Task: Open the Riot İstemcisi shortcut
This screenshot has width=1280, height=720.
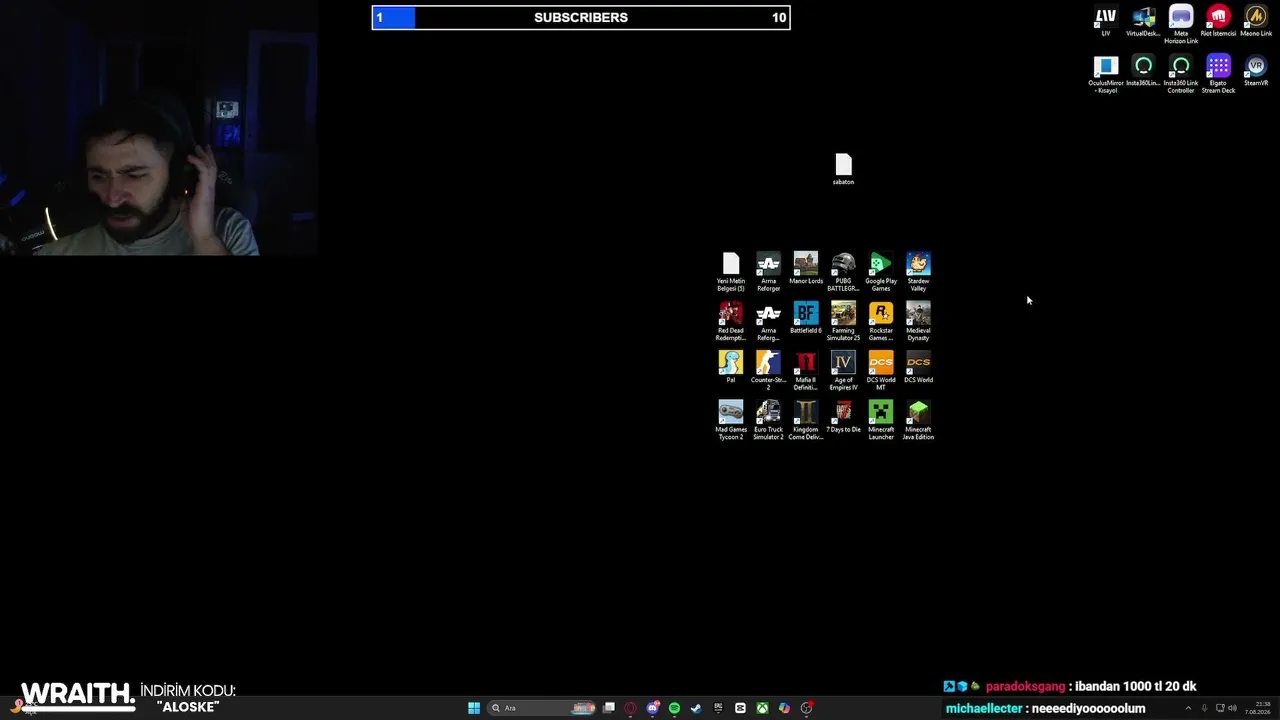Action: 1218,21
